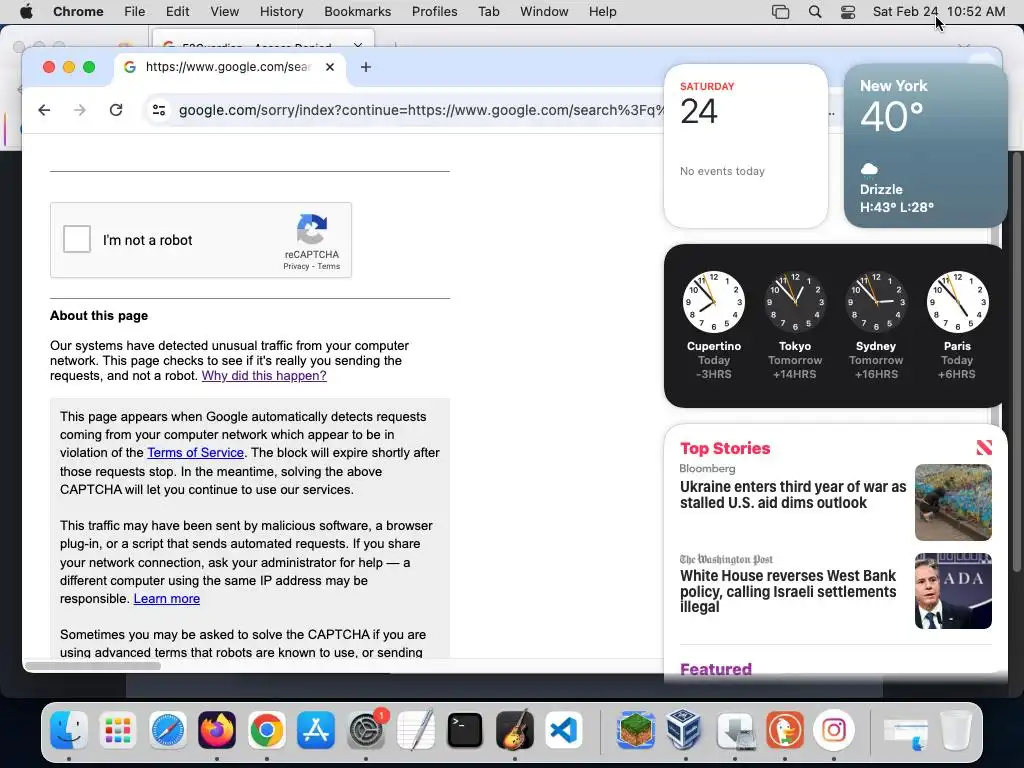Reload the Google sorry page
The image size is (1024, 768).
[x=116, y=110]
